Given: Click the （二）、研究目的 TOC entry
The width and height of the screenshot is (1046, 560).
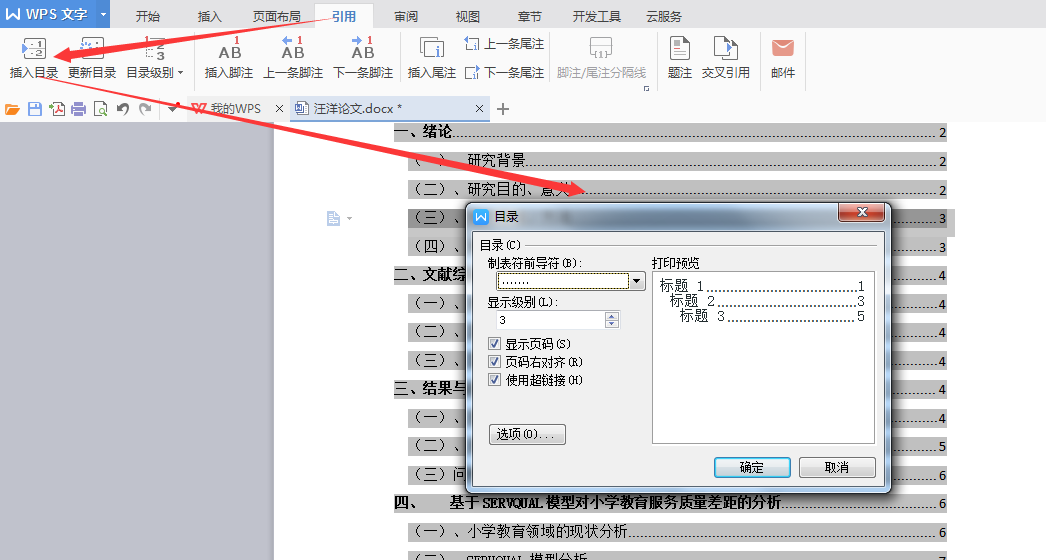Looking at the screenshot, I should (677, 190).
